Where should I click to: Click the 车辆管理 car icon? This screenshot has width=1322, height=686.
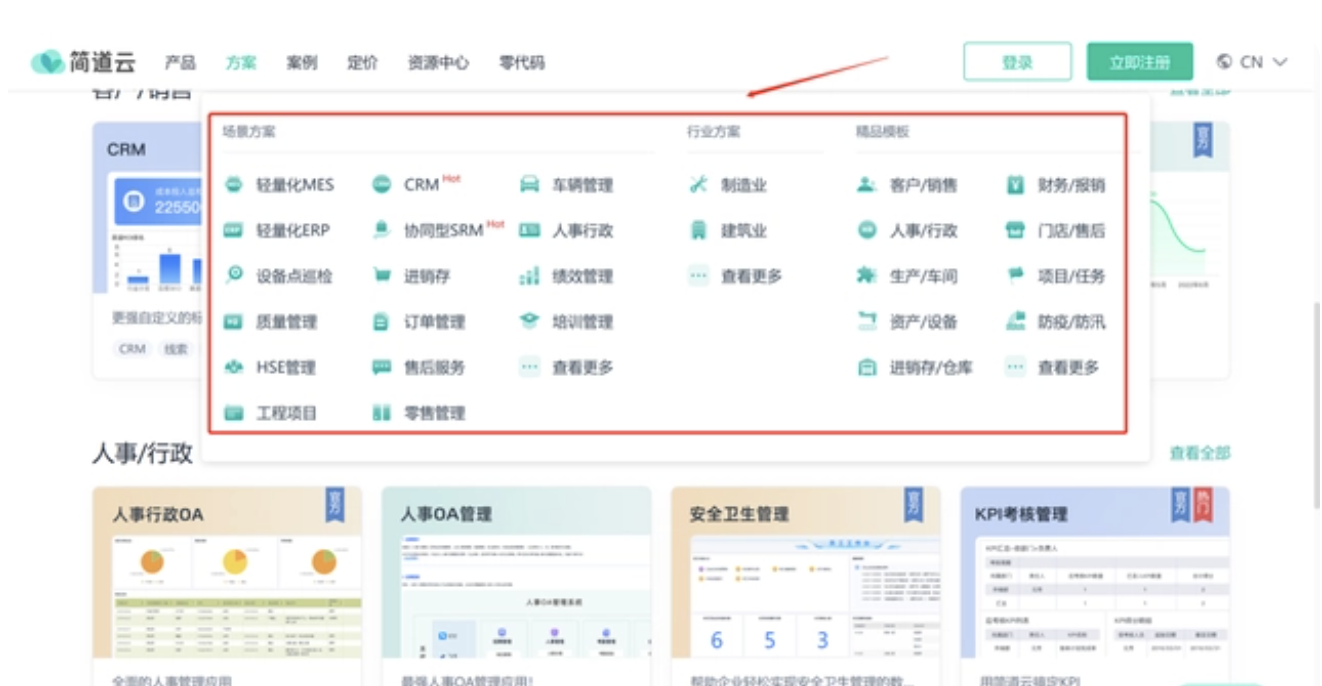click(529, 185)
